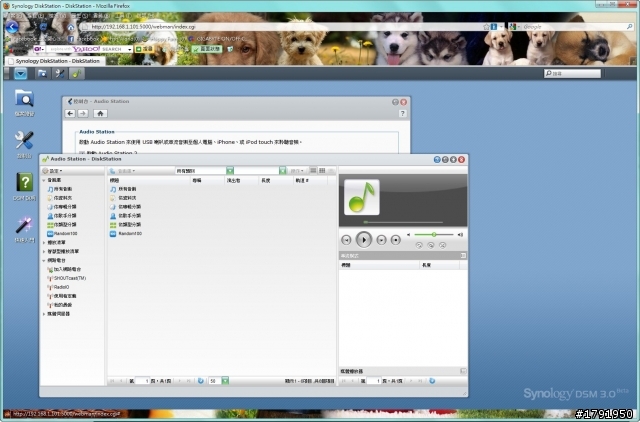Open Random100 in the main list
The image size is (640, 422).
126,233
